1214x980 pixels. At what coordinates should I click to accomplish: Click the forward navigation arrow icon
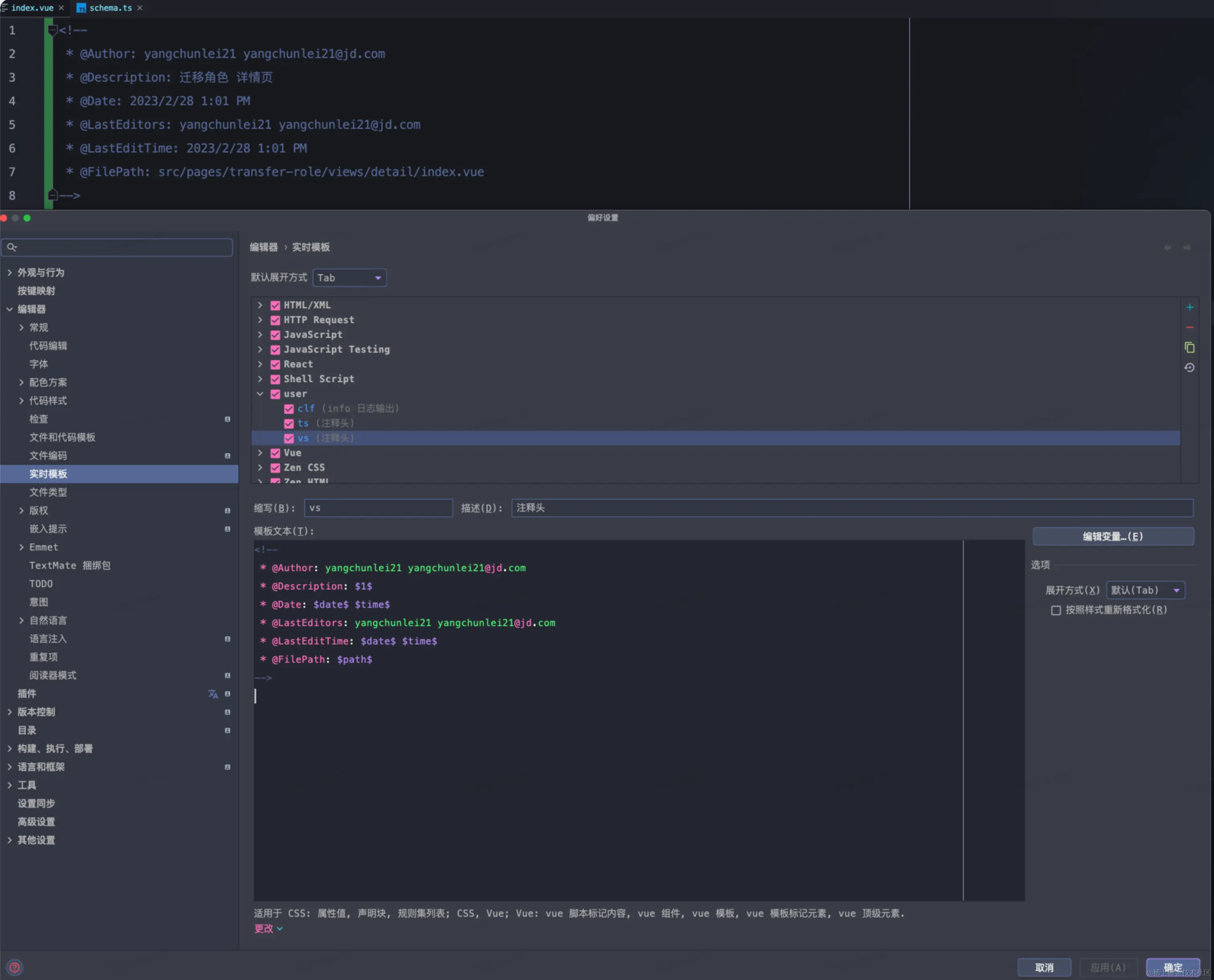(x=1187, y=247)
